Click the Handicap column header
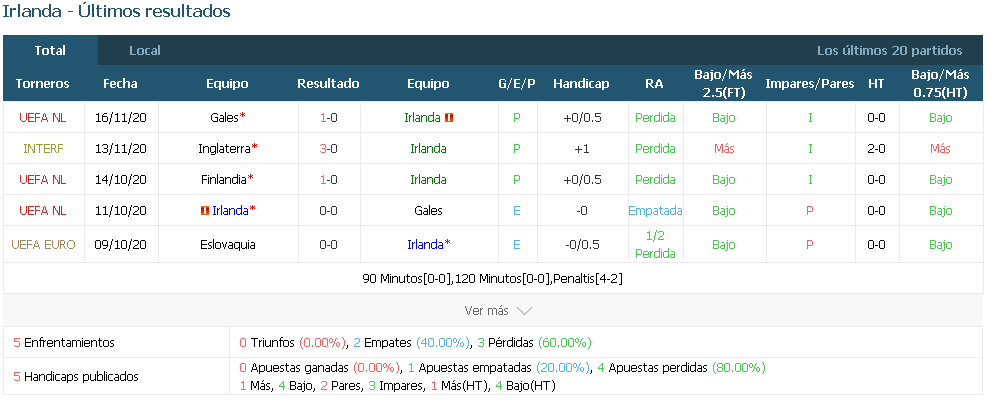This screenshot has height=404, width=993. coord(581,84)
